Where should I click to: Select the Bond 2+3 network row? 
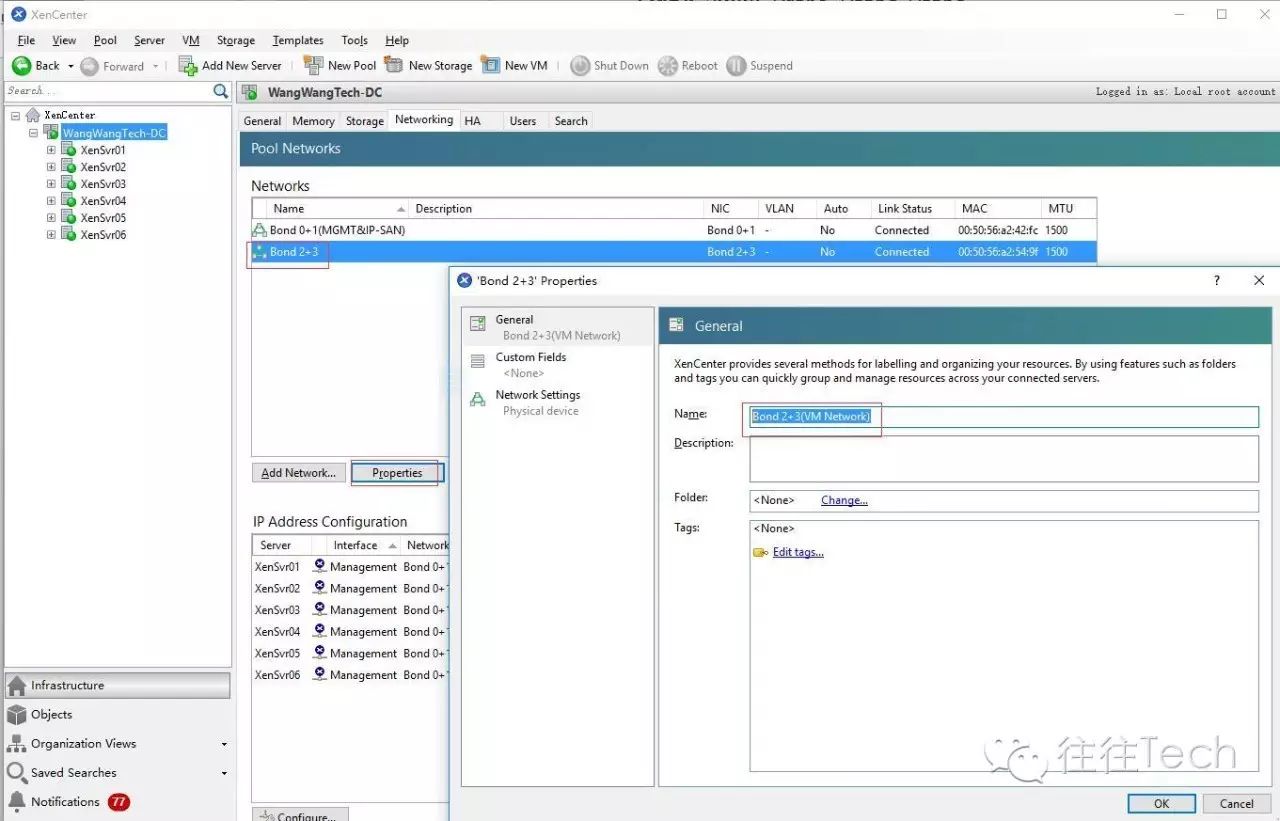point(674,252)
